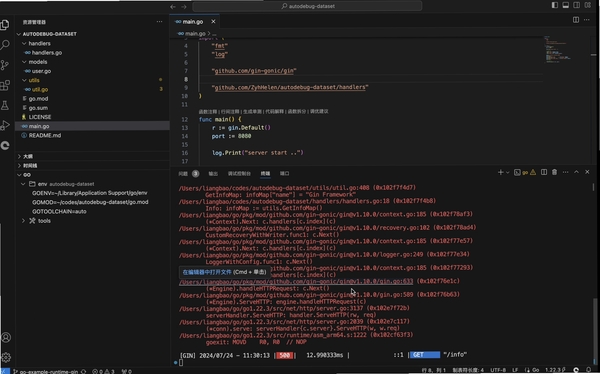The image size is (600, 374).
Task: Open the Extensions view
Action: pyautogui.click(x=5, y=85)
